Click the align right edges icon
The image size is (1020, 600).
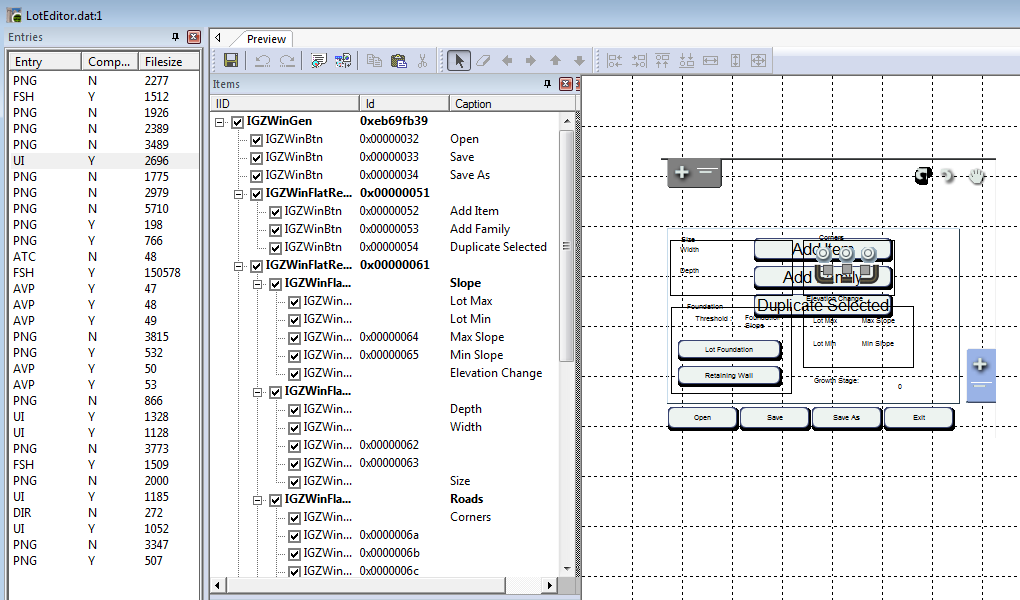639,61
